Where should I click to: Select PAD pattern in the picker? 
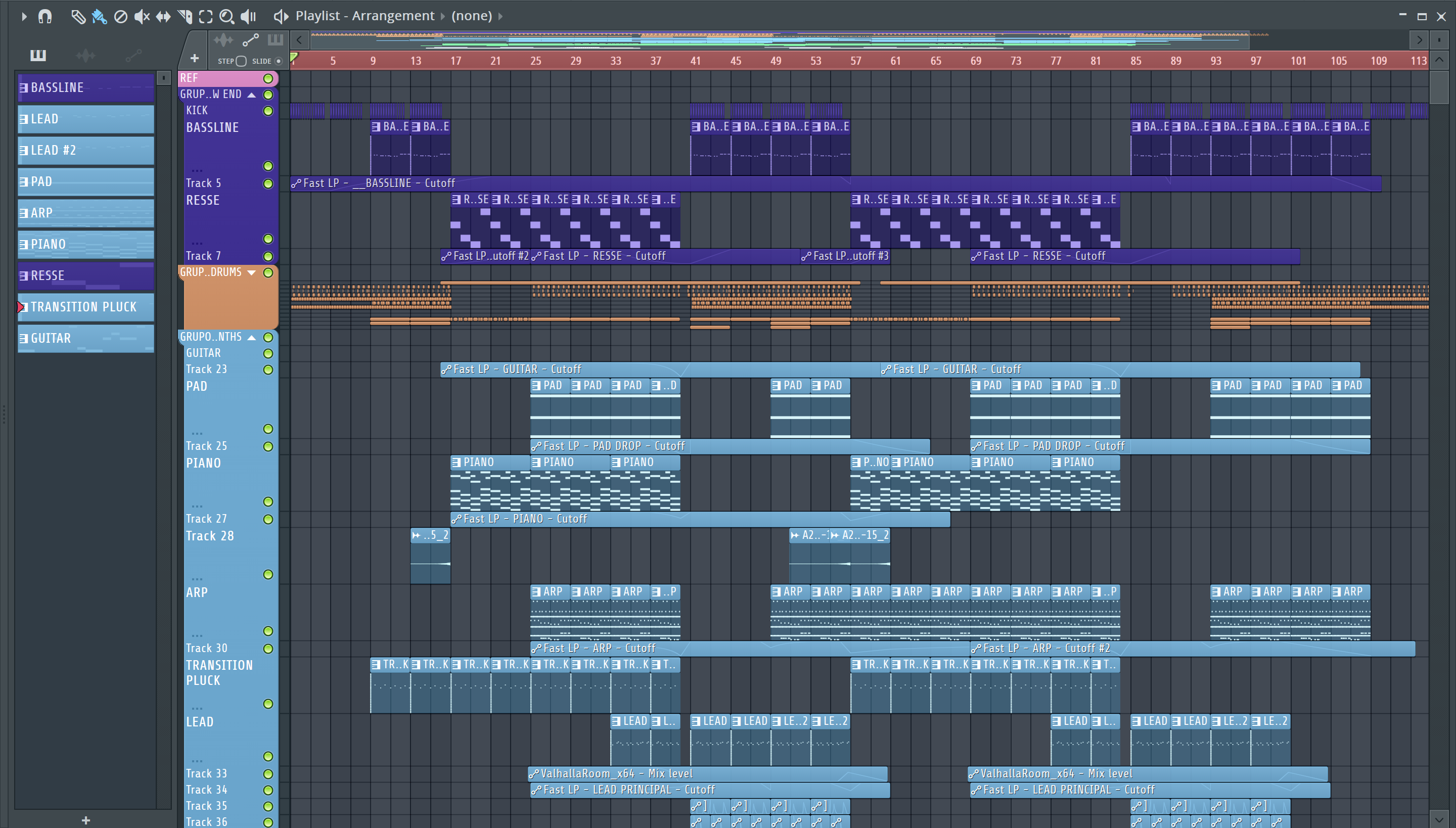point(86,181)
